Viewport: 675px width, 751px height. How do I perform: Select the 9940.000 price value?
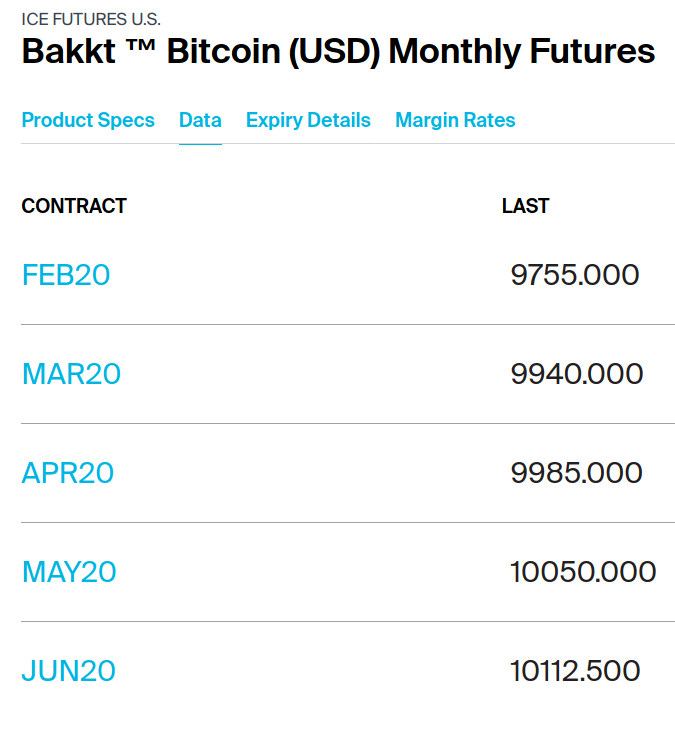pos(576,374)
